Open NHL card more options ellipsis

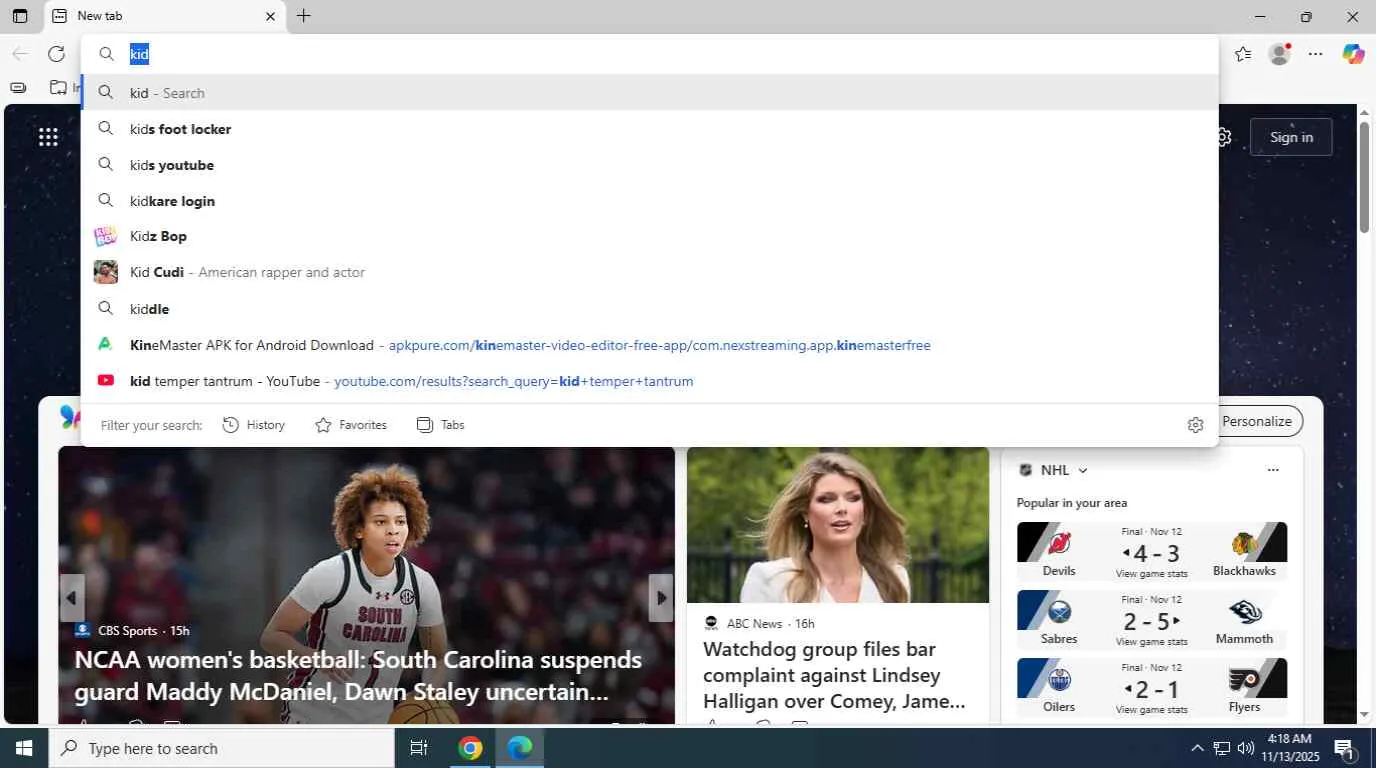click(1273, 470)
